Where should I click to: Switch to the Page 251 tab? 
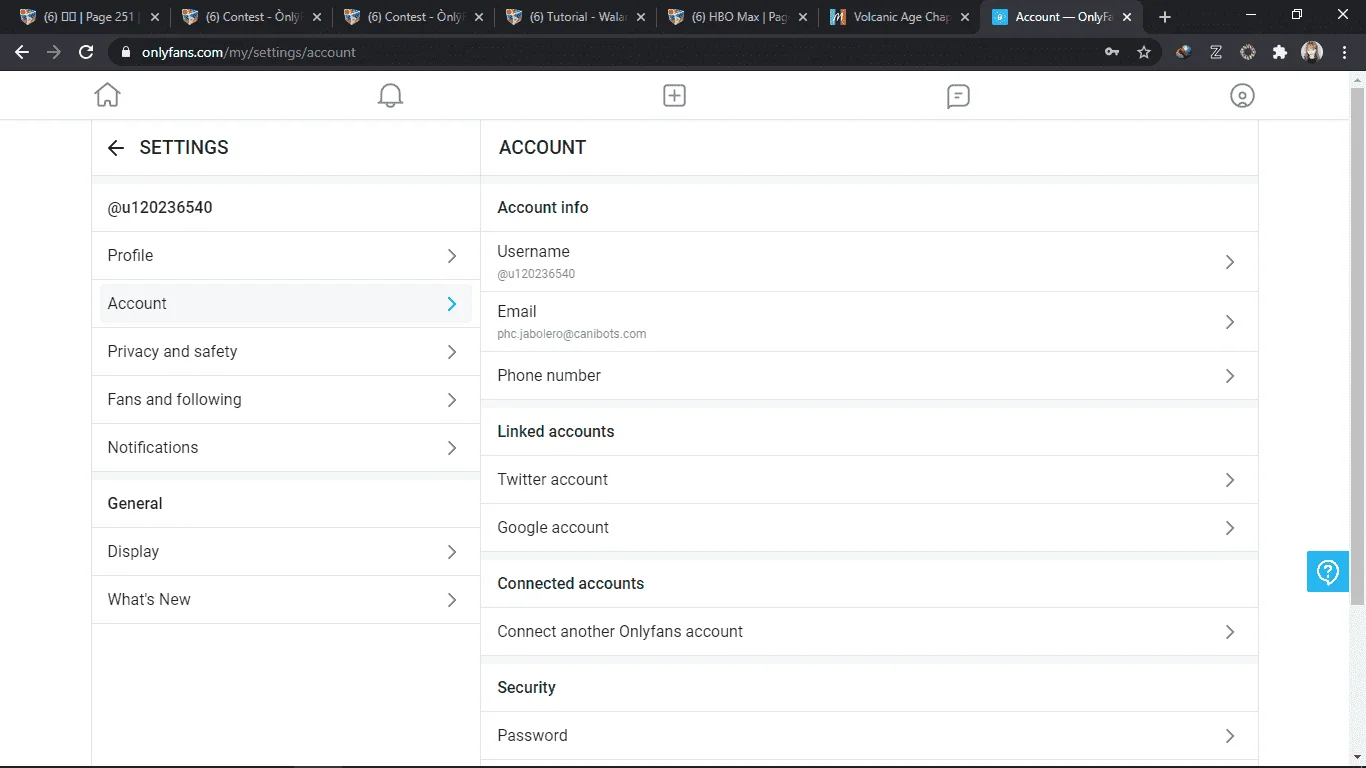[88, 17]
